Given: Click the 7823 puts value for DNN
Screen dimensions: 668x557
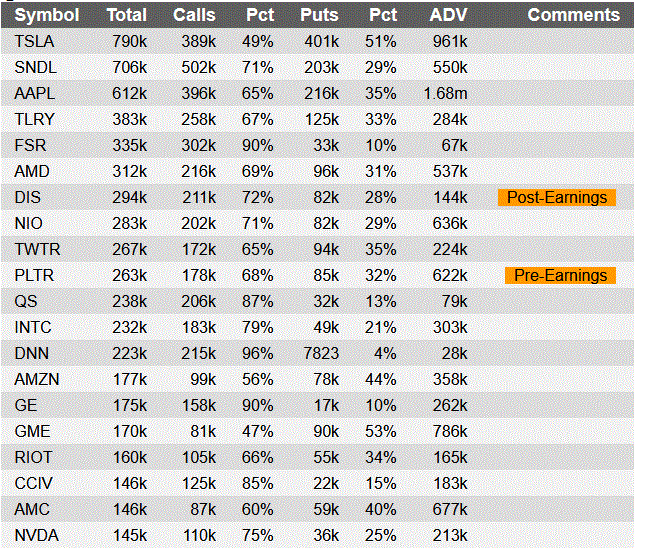Looking at the screenshot, I should tap(319, 353).
